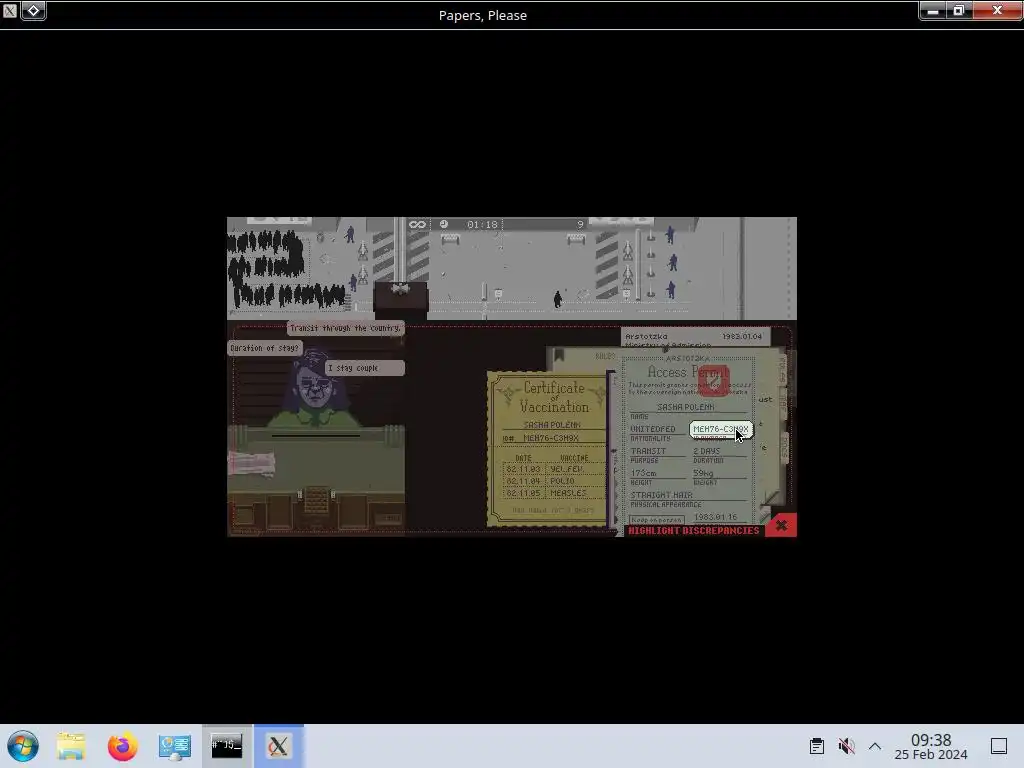Select the YEL.FEV vaccine row
This screenshot has width=1024, height=768.
553,469
